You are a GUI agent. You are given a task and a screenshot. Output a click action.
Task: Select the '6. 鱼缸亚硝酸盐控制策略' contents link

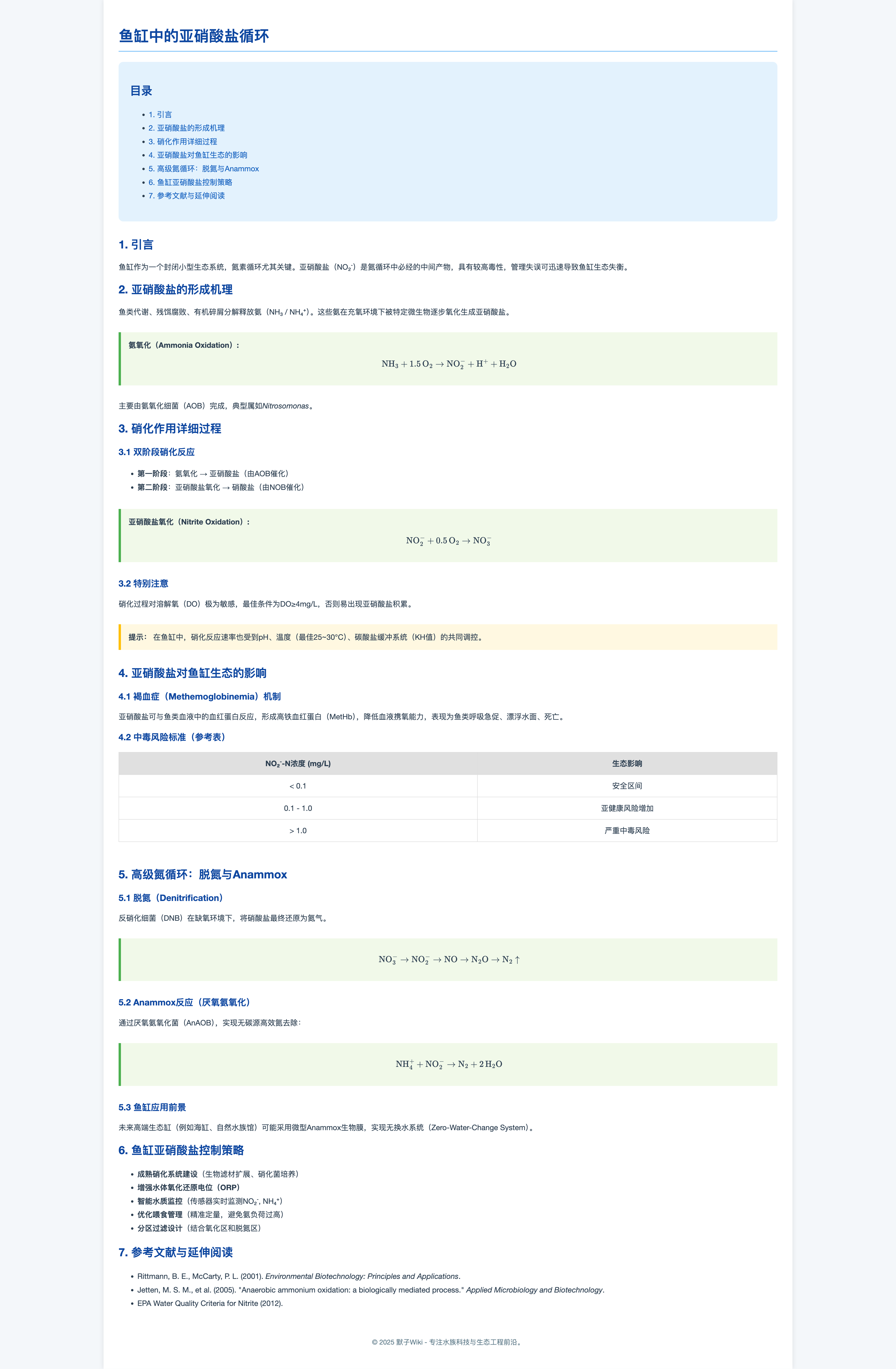tap(190, 182)
